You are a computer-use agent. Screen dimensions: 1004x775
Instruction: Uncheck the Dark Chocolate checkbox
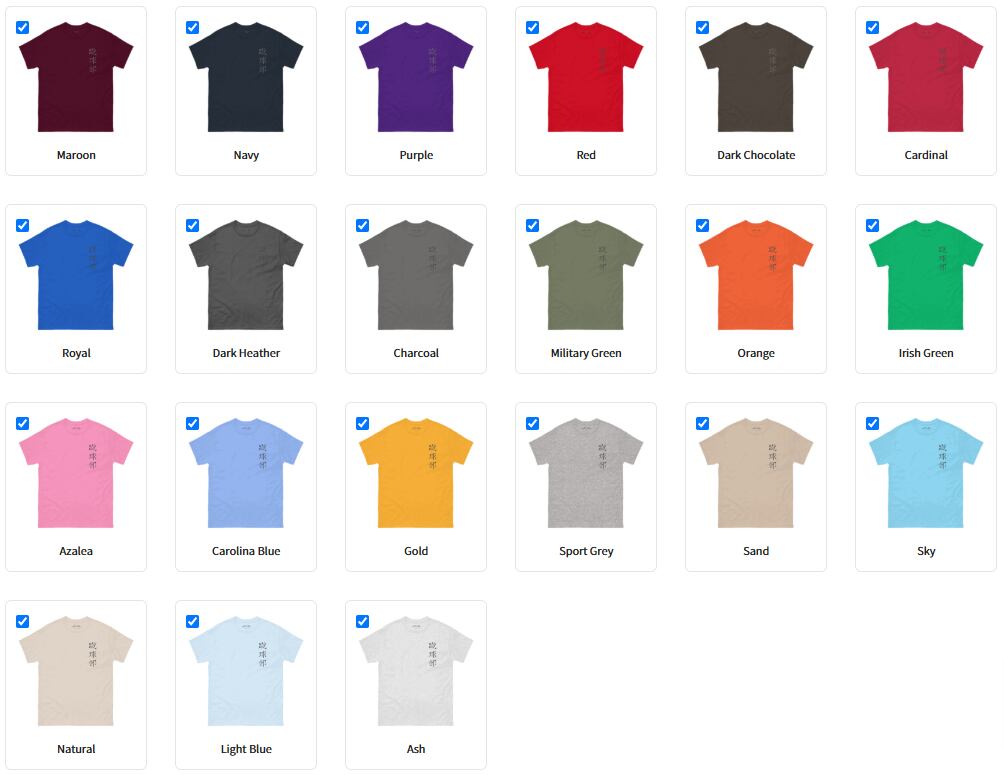[x=702, y=28]
